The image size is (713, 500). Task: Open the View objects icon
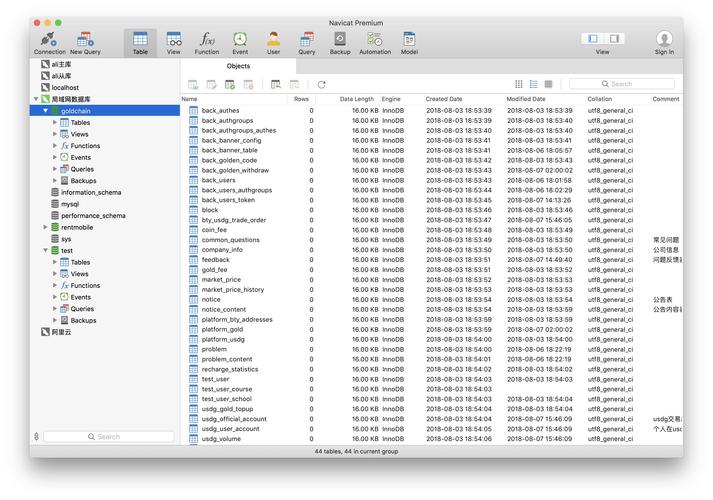(x=173, y=44)
